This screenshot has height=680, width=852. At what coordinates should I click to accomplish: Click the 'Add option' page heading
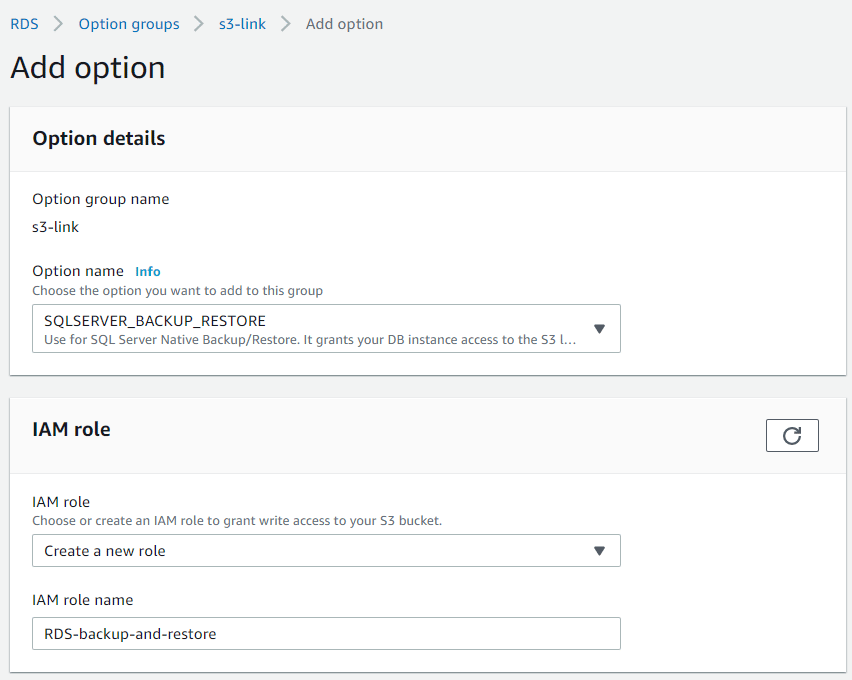(x=88, y=68)
